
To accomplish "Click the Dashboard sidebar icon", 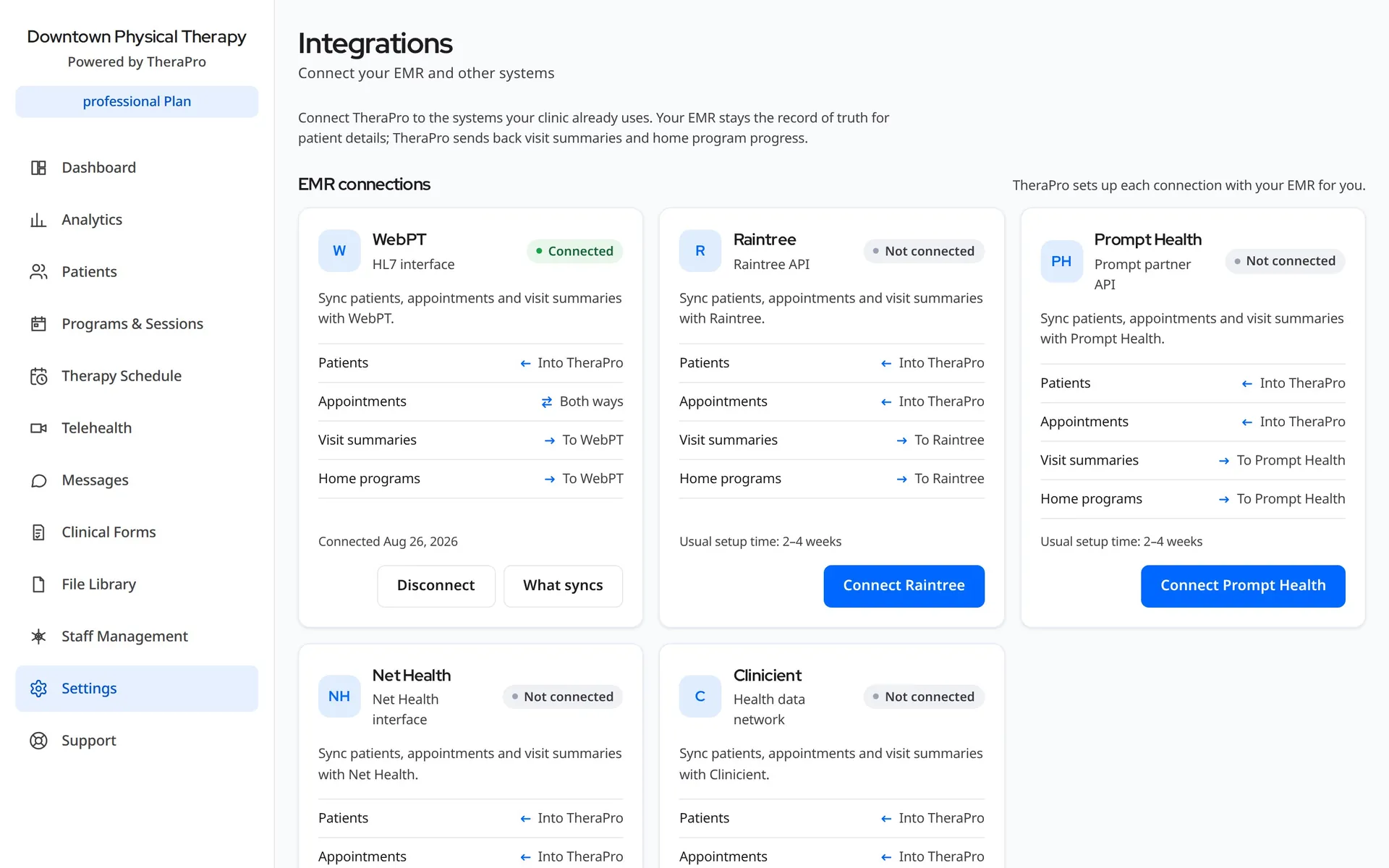I will click(x=38, y=168).
